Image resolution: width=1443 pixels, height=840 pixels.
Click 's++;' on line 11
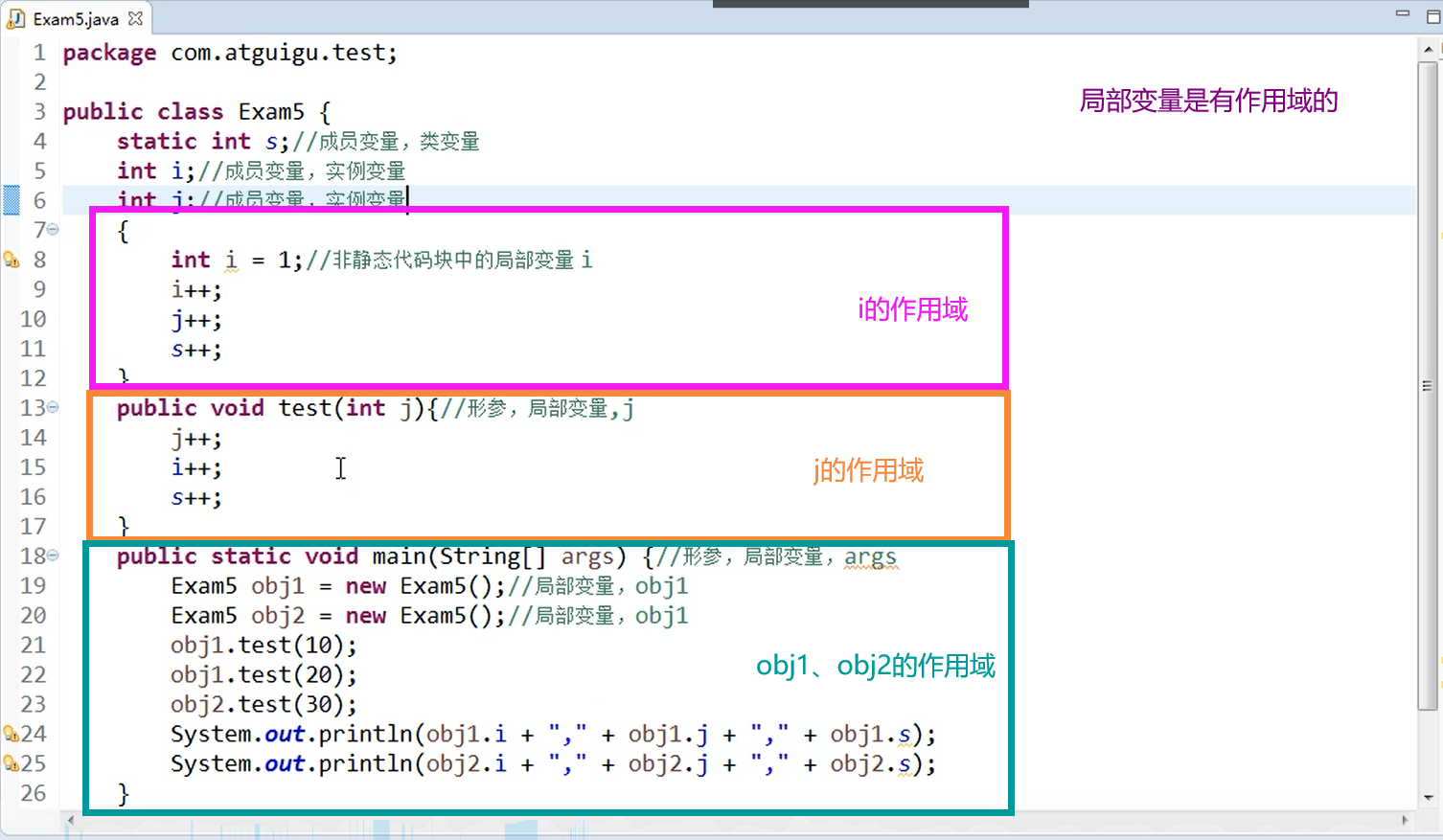tap(196, 349)
